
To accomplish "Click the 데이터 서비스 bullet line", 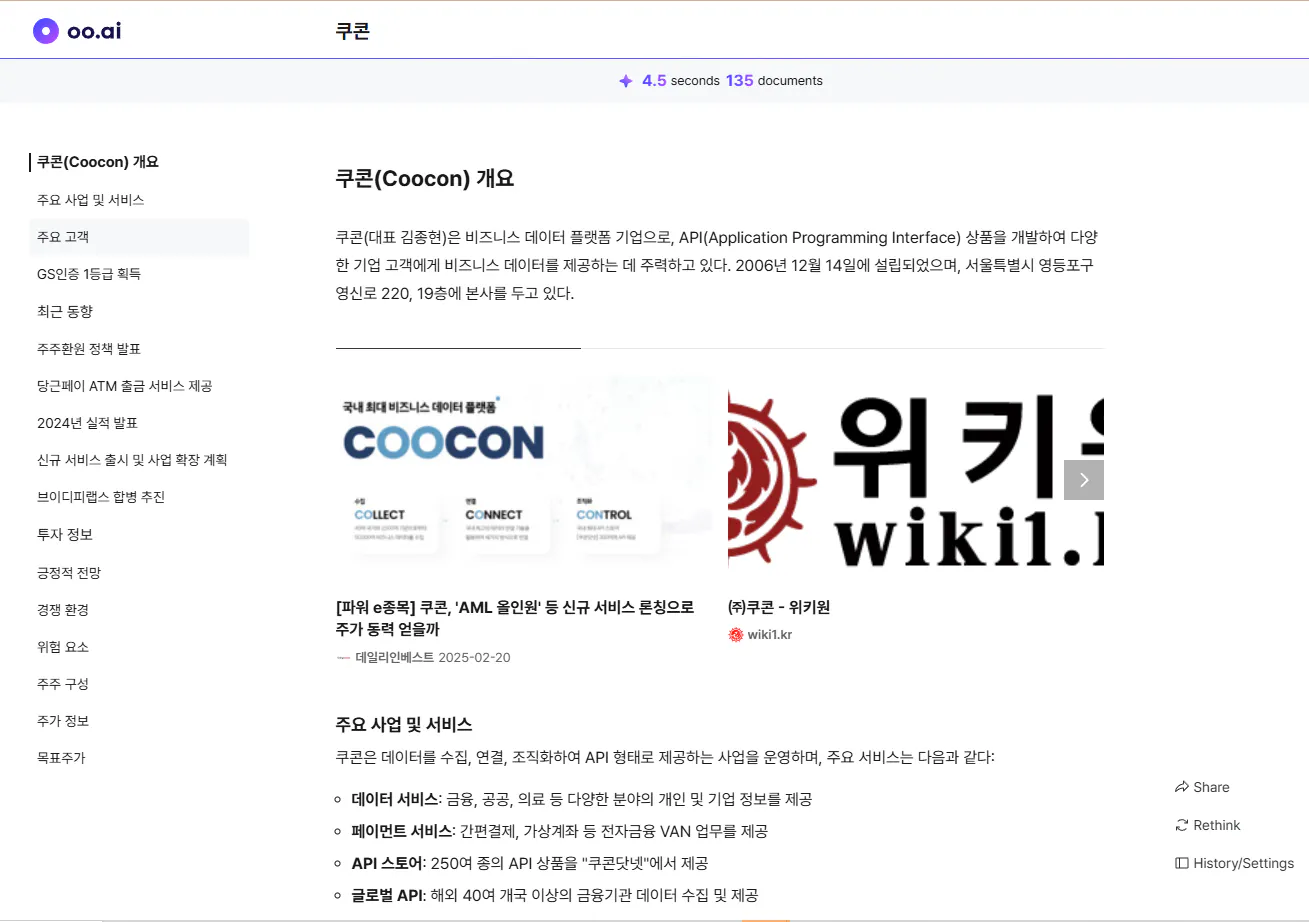I will click(x=582, y=799).
